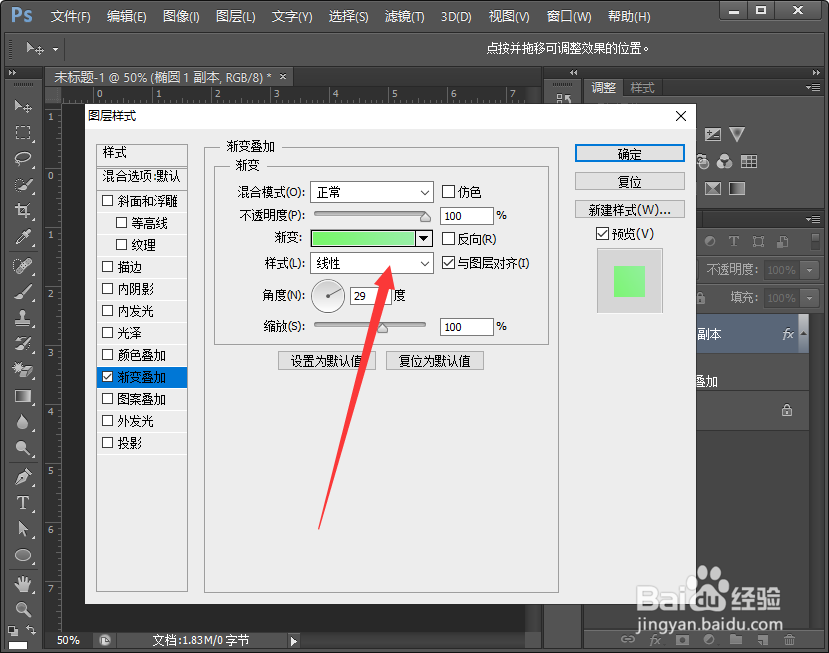
Task: Click the trash icon in the Layers panel
Action: click(789, 640)
